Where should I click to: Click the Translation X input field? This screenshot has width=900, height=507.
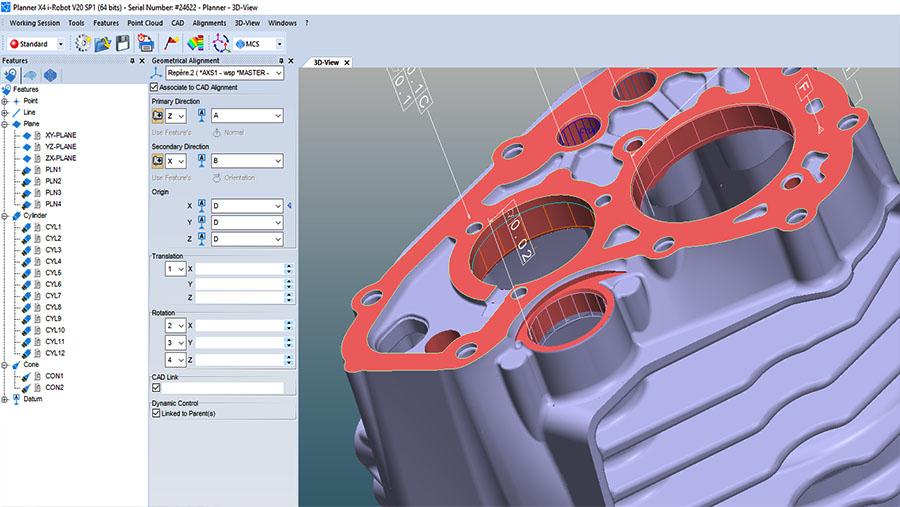tap(240, 269)
